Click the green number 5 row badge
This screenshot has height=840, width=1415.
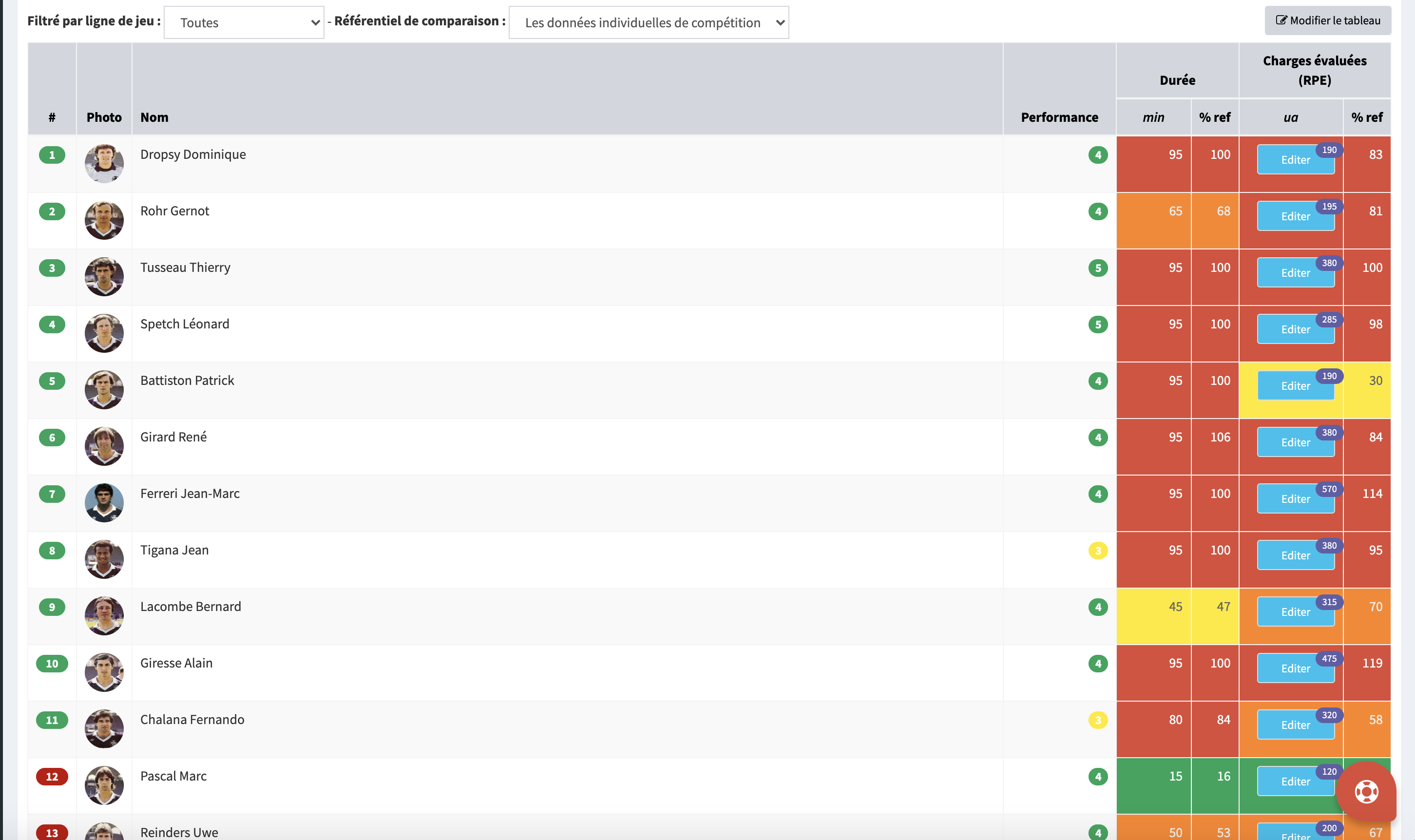point(52,381)
